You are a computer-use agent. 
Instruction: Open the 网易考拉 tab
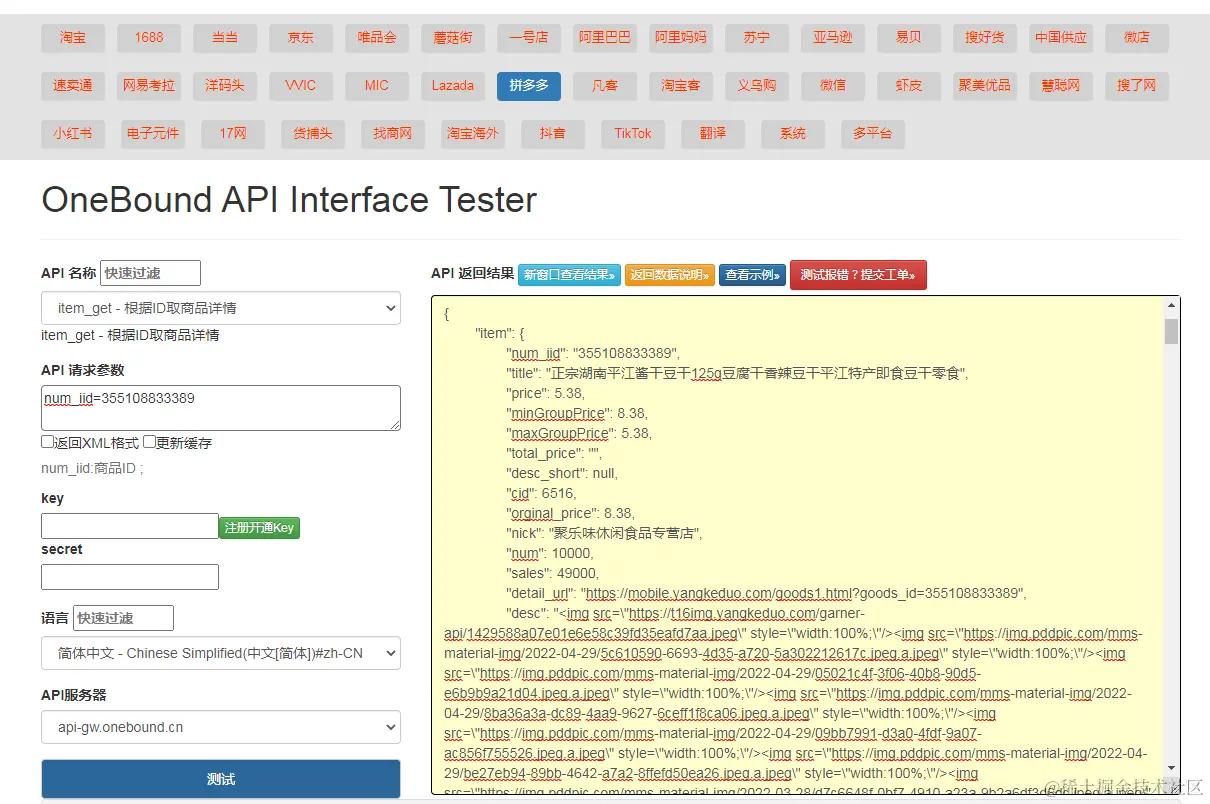tap(149, 86)
